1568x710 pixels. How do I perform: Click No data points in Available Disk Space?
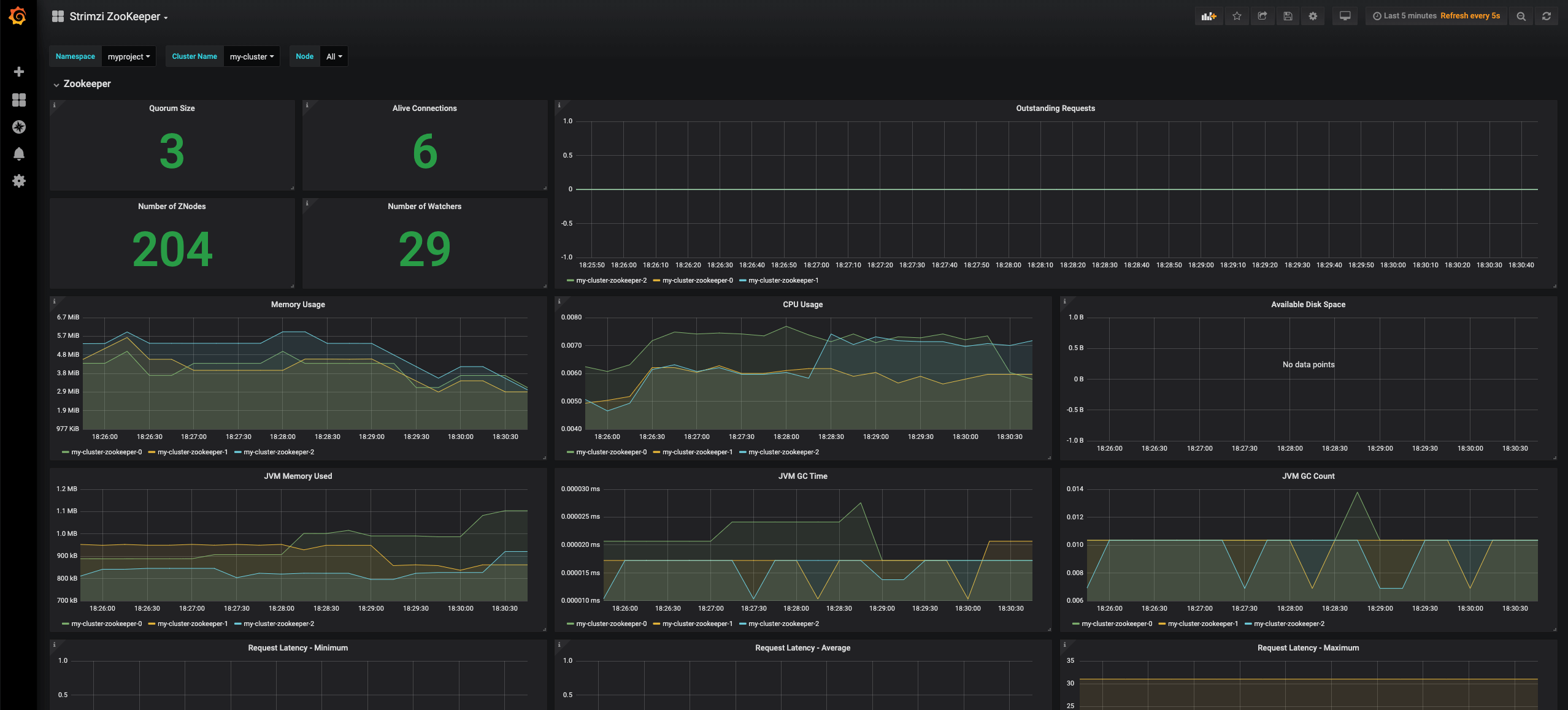pos(1308,364)
